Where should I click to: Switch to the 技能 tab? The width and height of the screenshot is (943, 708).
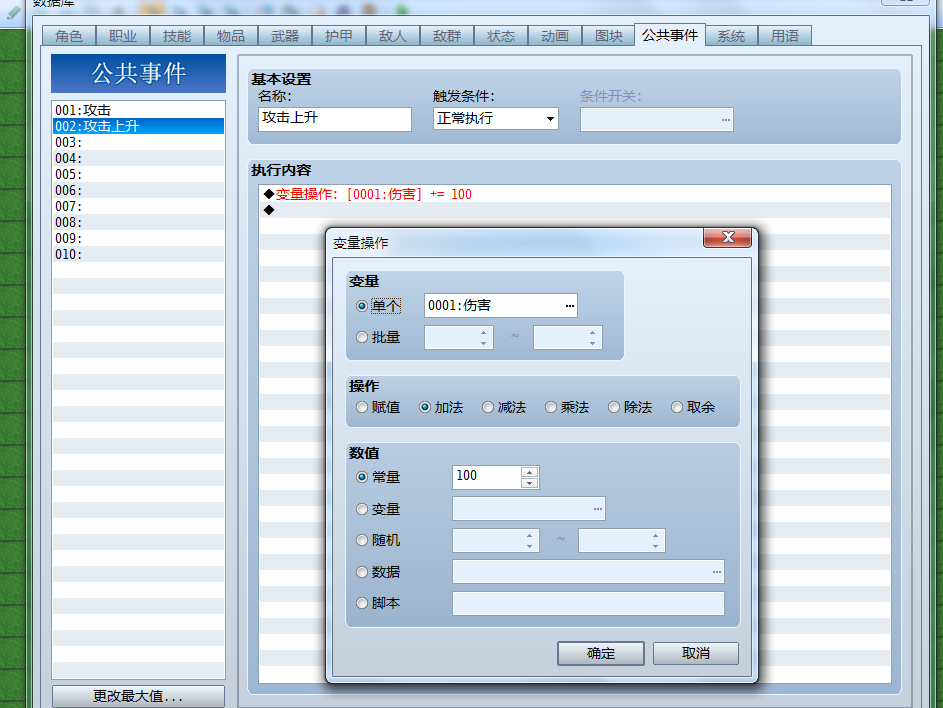pos(177,36)
